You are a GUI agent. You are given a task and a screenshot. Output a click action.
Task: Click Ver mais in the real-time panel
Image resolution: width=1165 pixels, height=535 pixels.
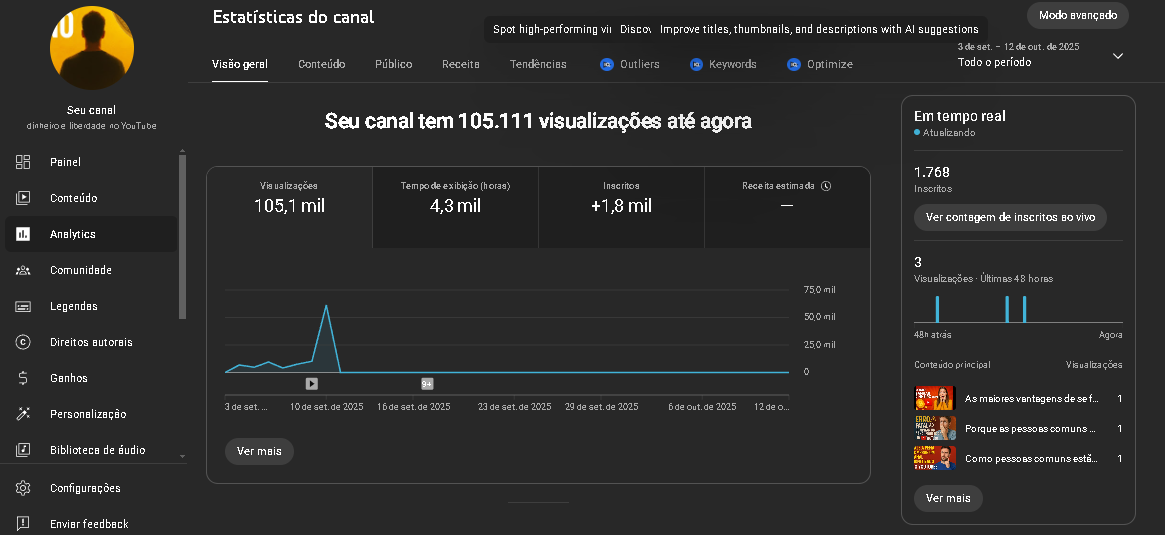(x=948, y=498)
